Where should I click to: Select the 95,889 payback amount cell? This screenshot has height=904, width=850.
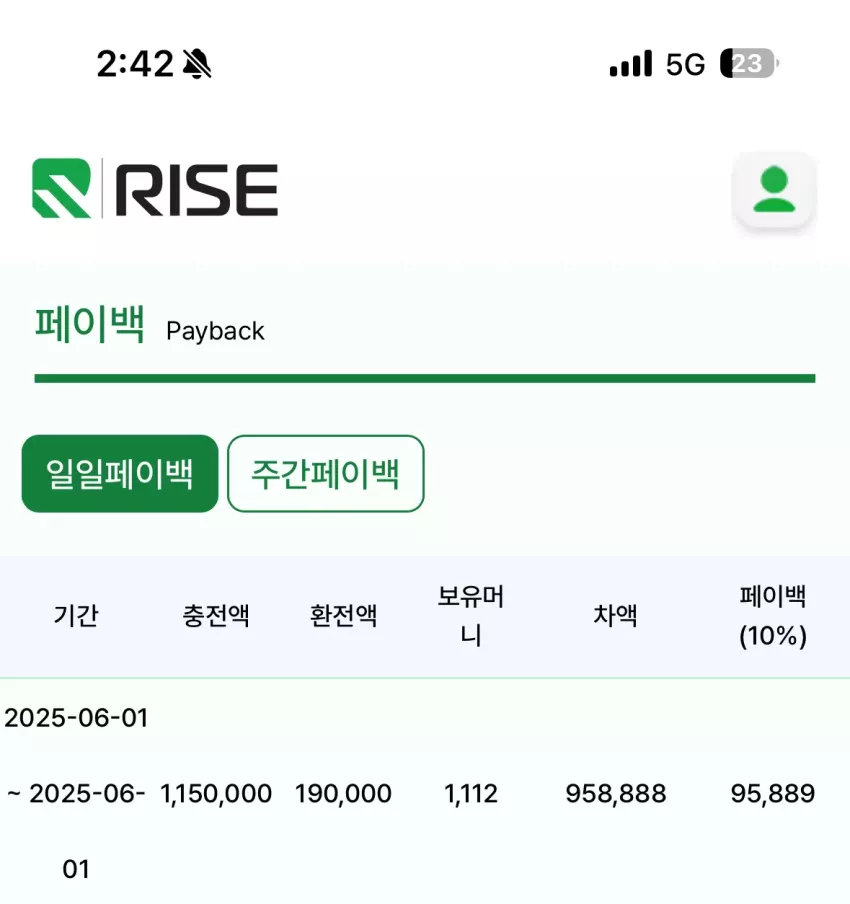[773, 793]
